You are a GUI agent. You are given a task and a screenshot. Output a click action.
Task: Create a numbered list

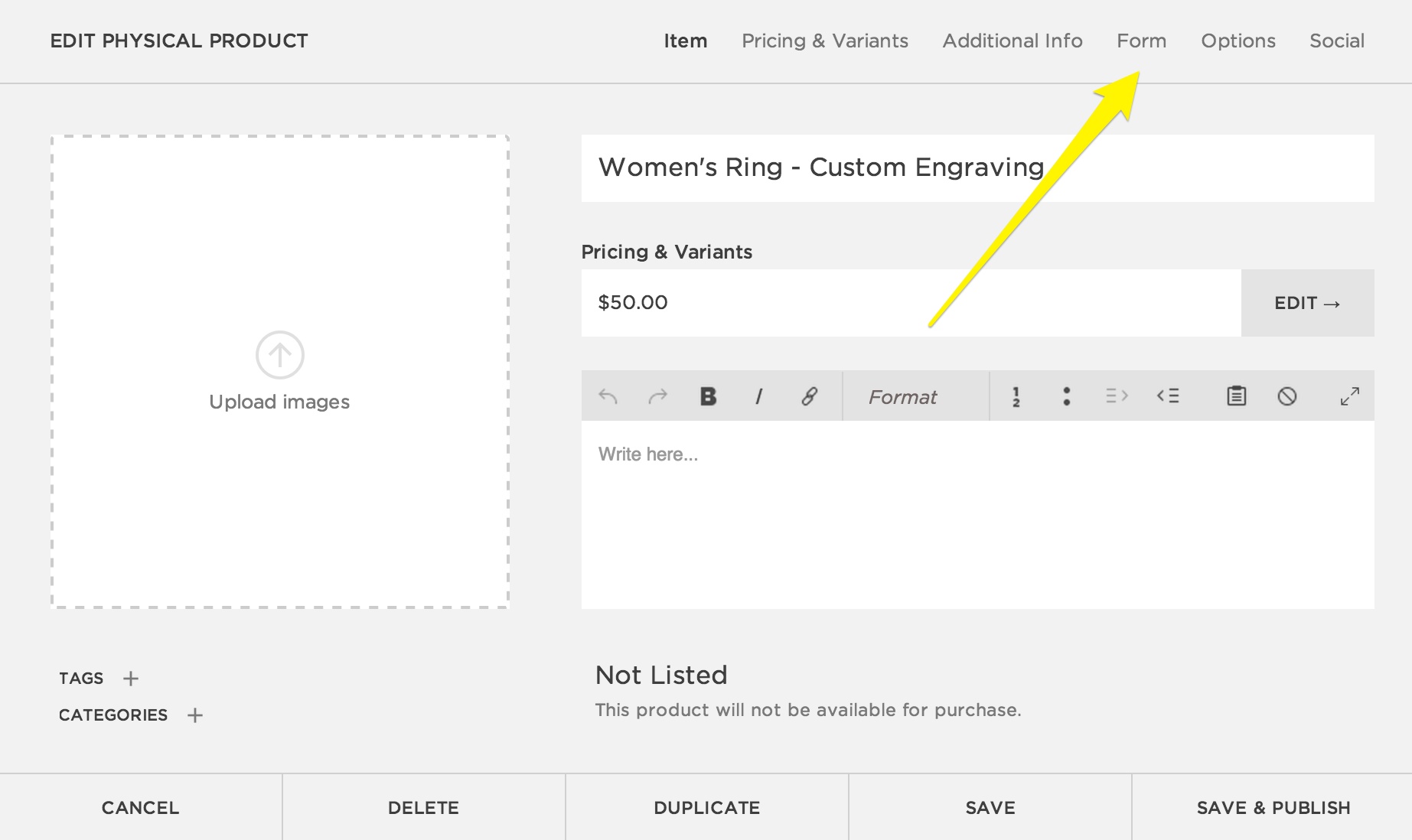click(x=1016, y=396)
